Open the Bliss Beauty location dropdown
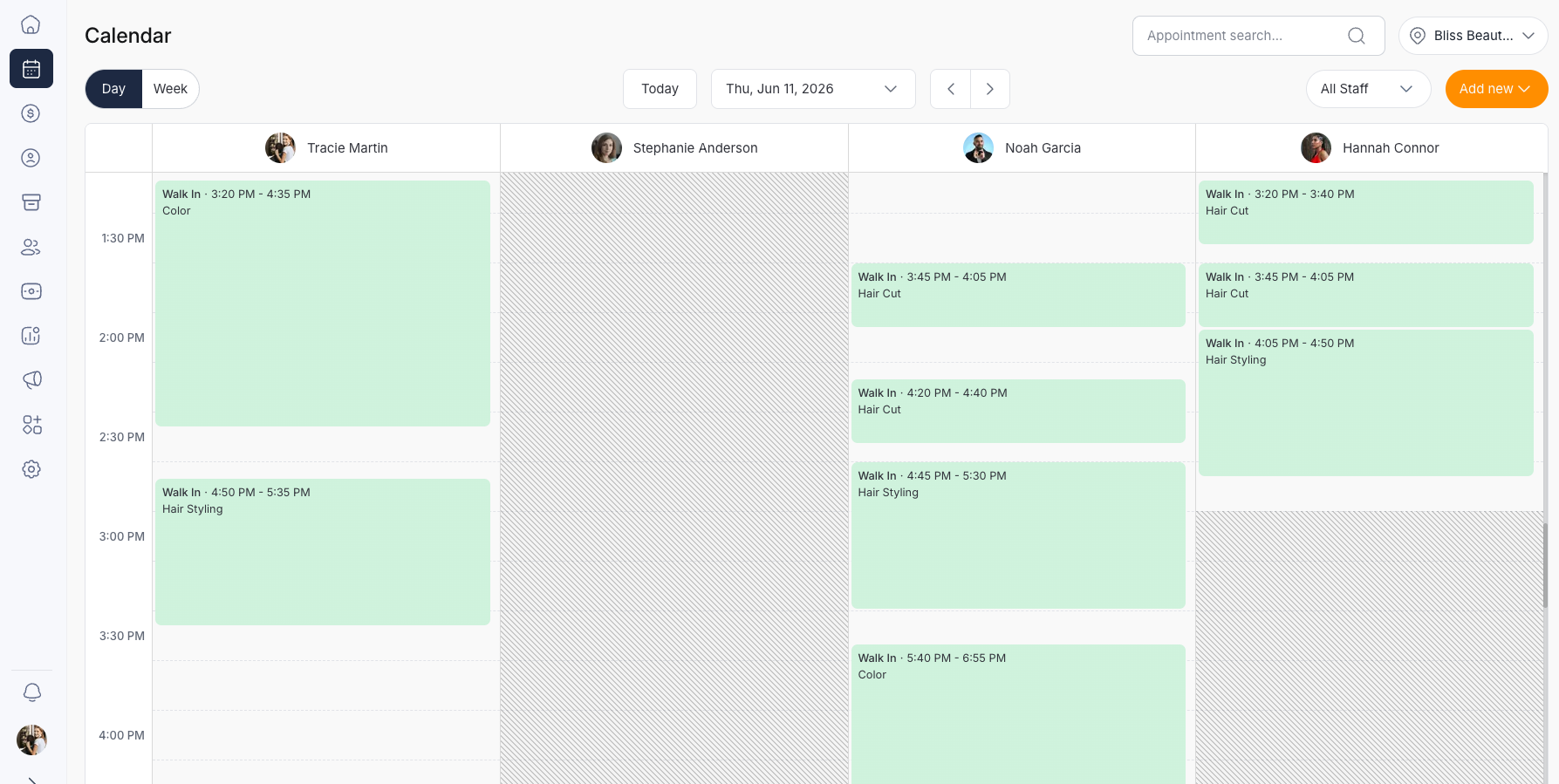The height and width of the screenshot is (784, 1559). 1473,36
